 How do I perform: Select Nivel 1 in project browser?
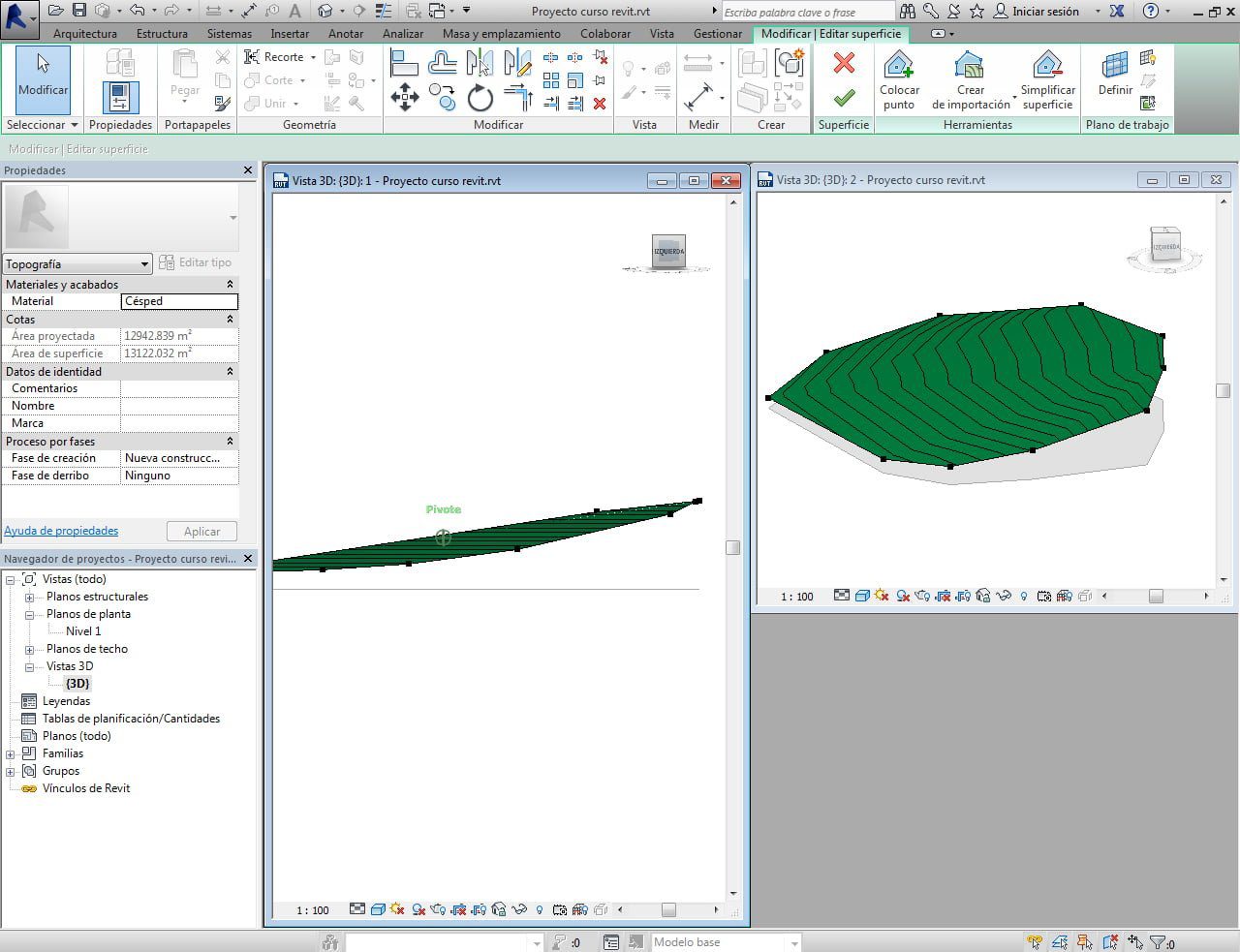pos(83,631)
